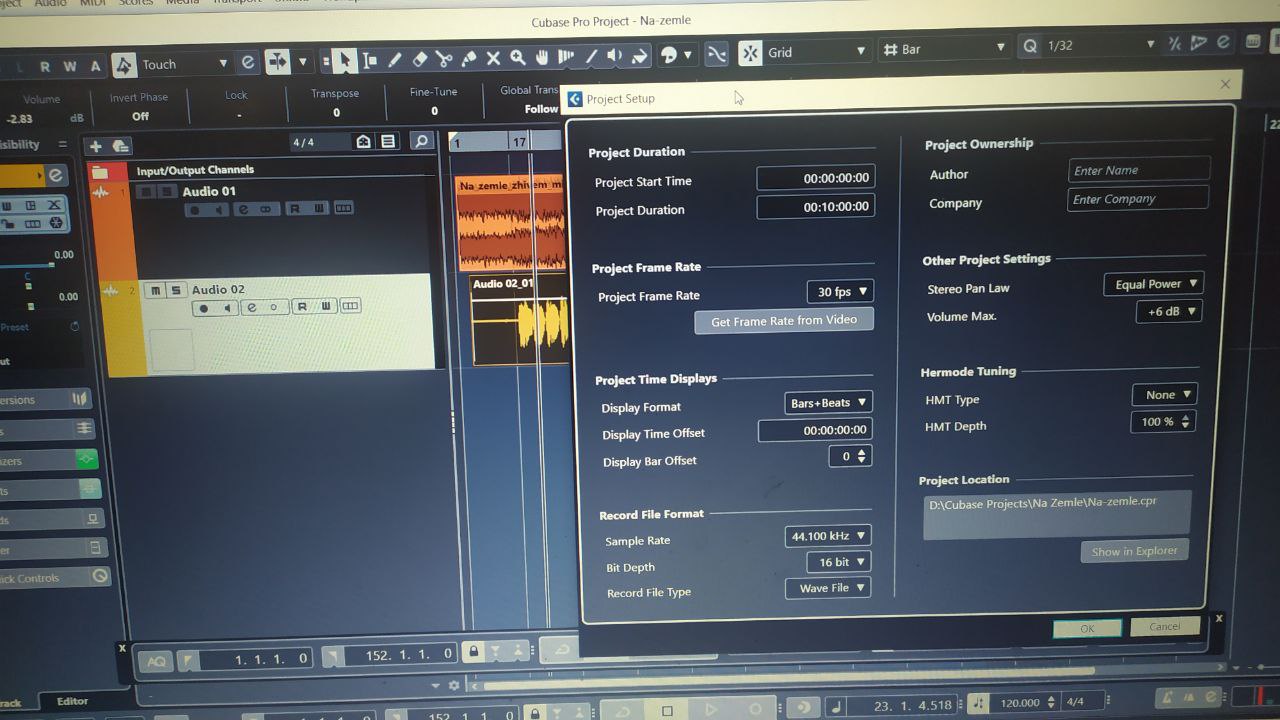Image resolution: width=1280 pixels, height=720 pixels.
Task: Mute the Audio 01 track
Action: click(145, 192)
